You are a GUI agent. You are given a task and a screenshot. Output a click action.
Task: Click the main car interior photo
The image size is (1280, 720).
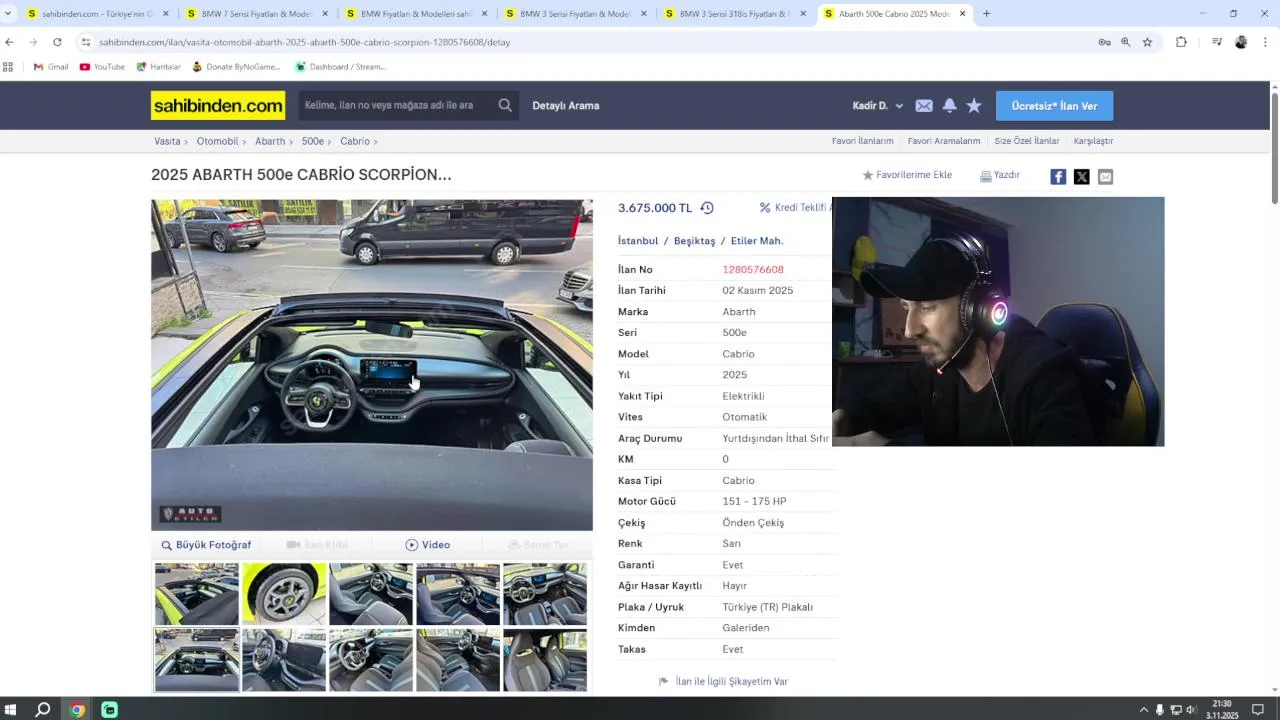pyautogui.click(x=372, y=365)
